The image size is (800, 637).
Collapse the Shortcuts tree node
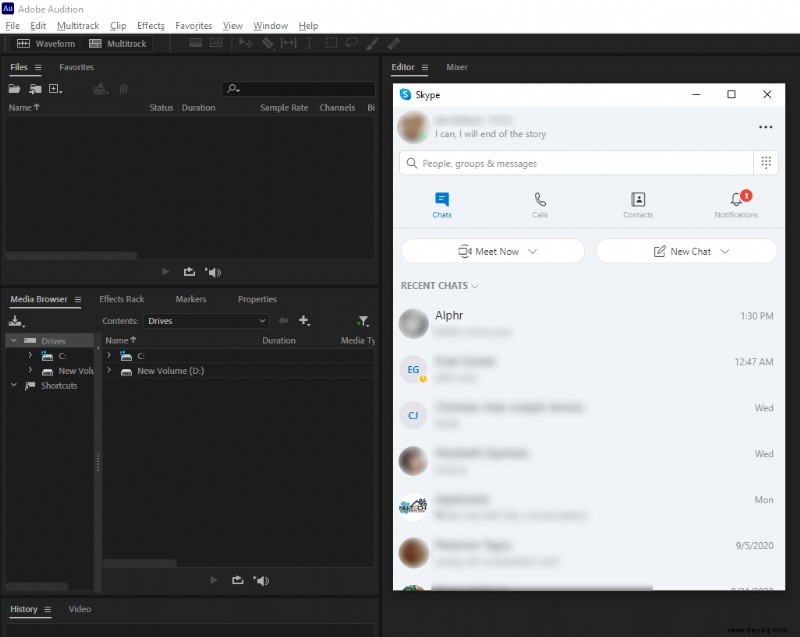click(x=14, y=385)
